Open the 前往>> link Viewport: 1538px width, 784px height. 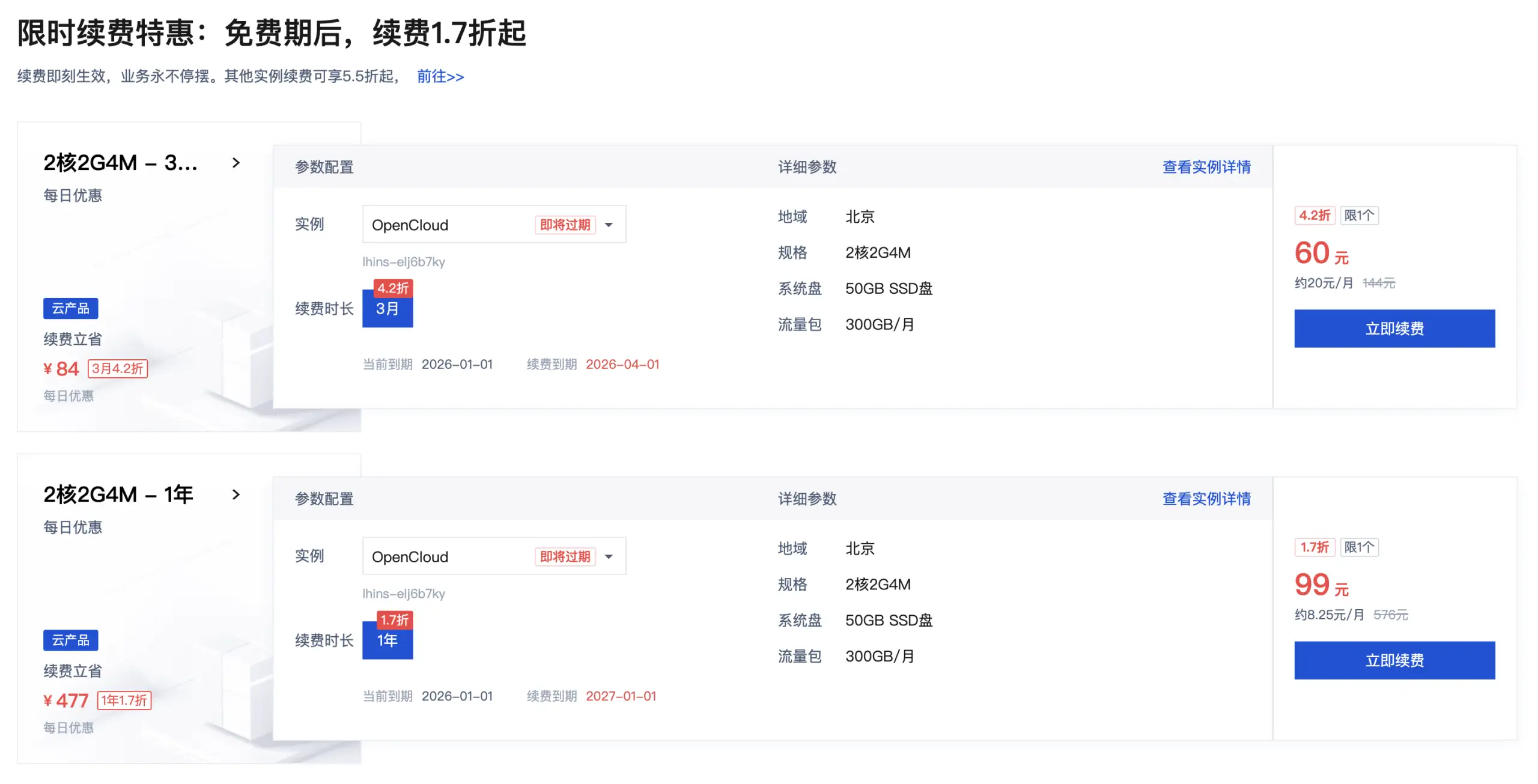pyautogui.click(x=440, y=76)
